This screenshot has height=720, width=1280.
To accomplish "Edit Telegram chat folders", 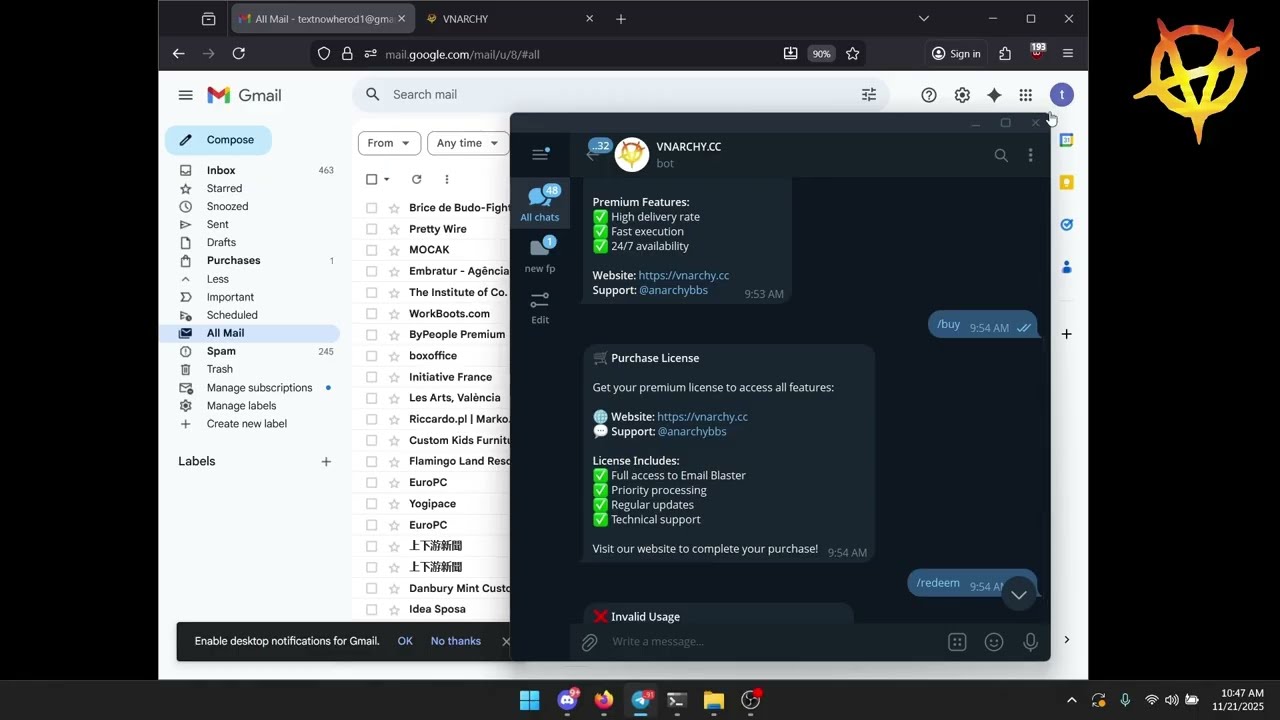I will pyautogui.click(x=540, y=308).
